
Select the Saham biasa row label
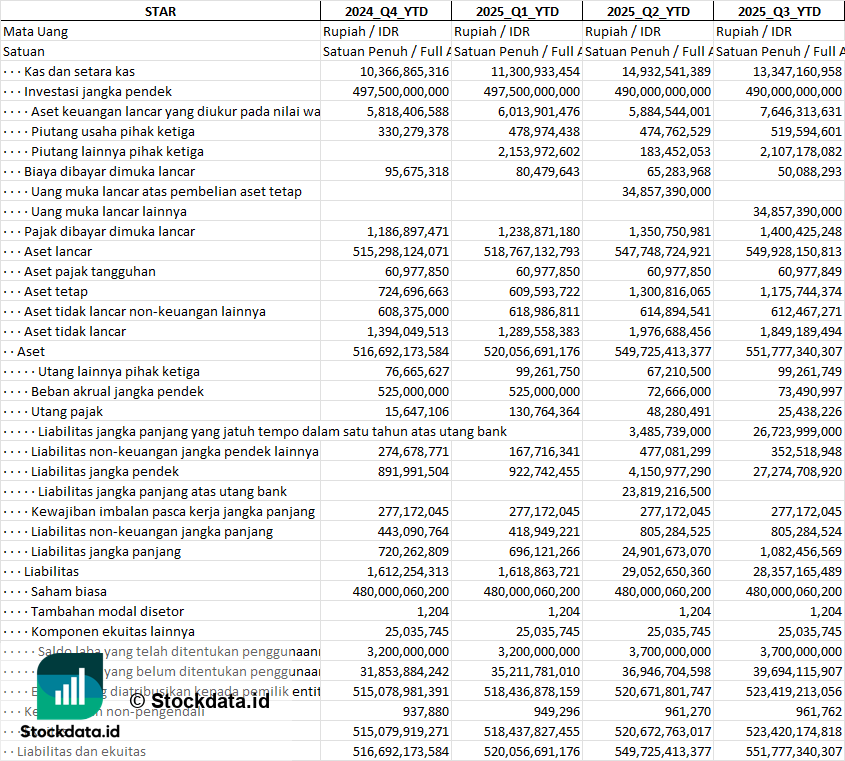[69, 591]
